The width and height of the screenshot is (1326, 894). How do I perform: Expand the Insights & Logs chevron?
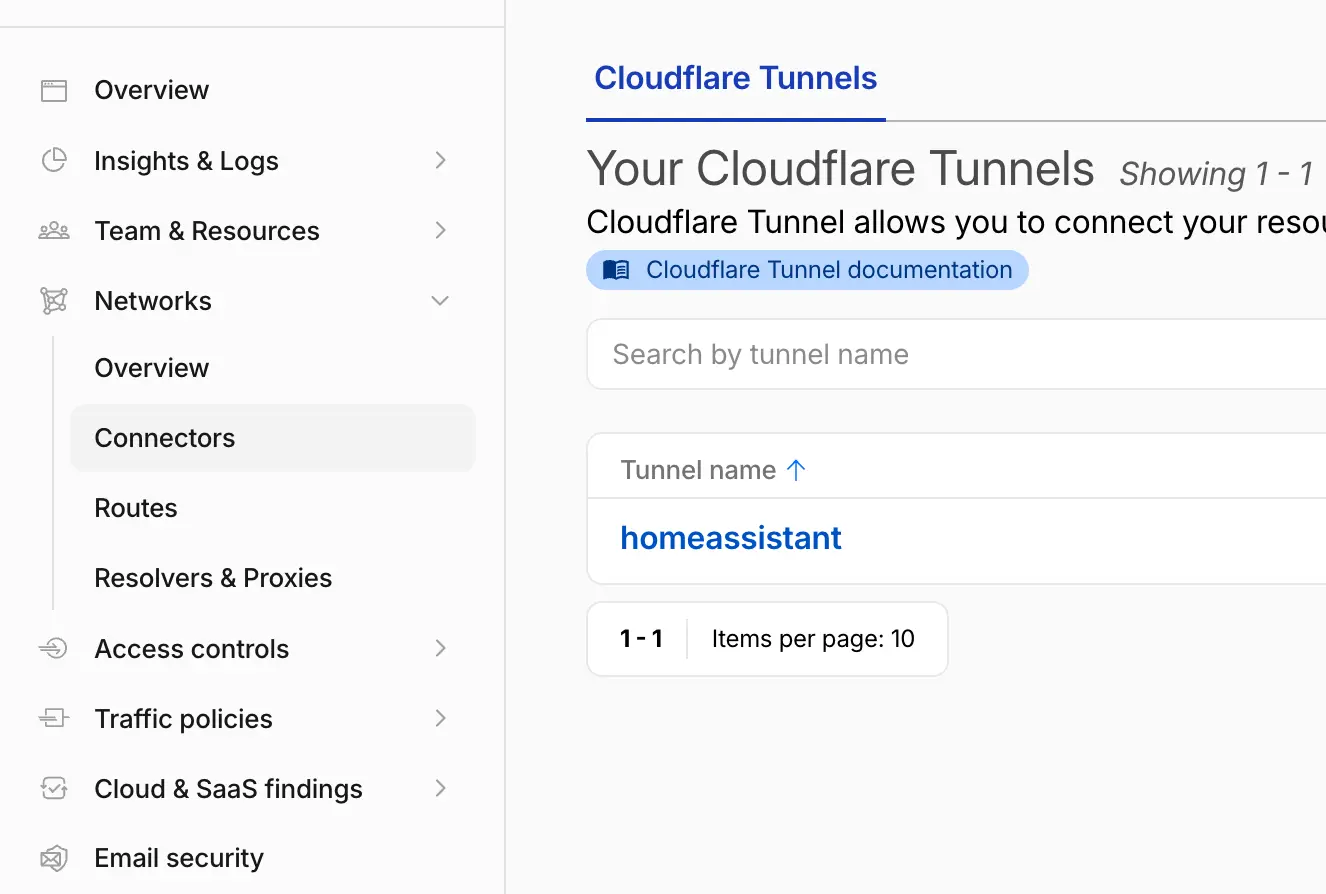click(x=440, y=160)
